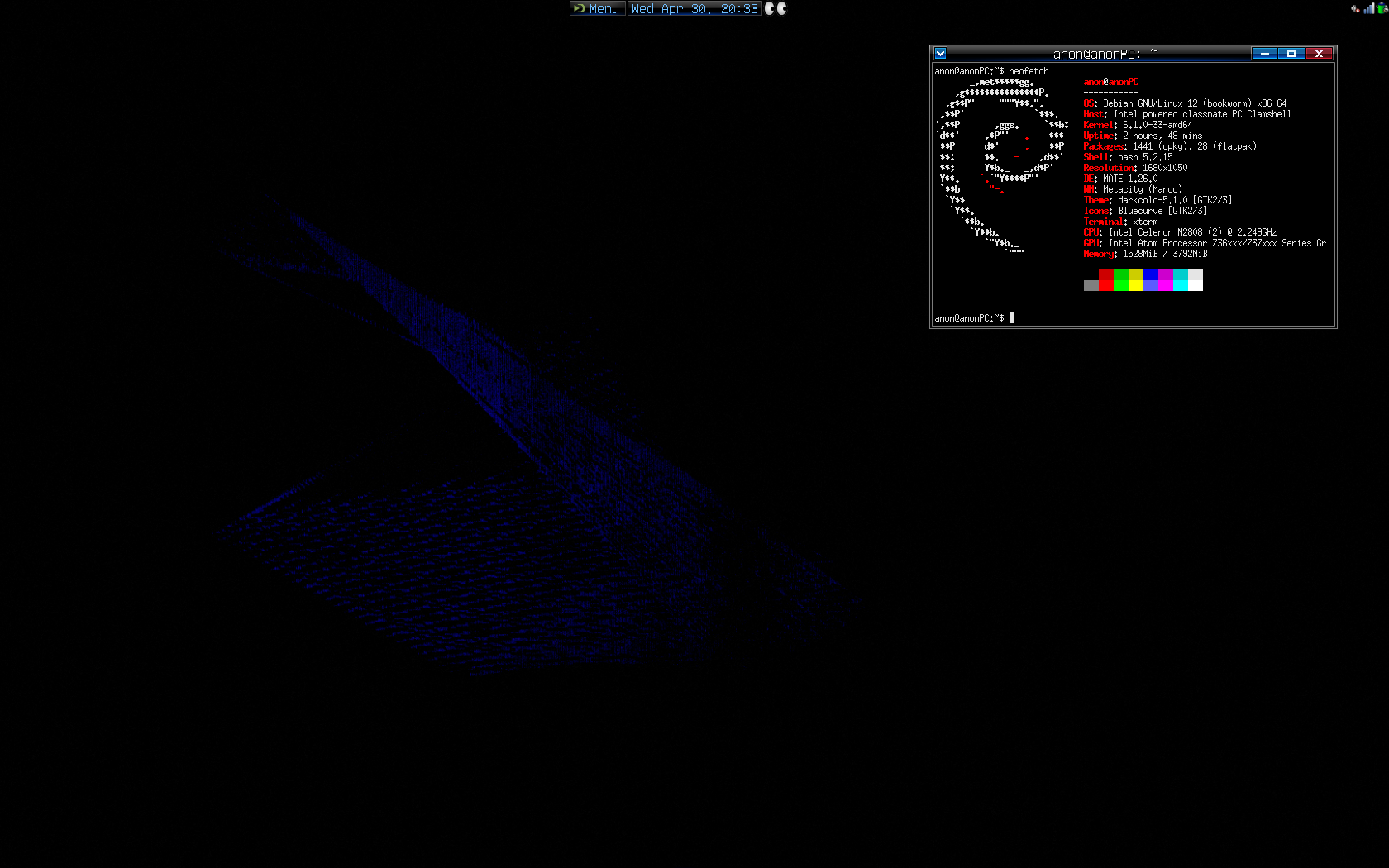The height and width of the screenshot is (868, 1389).
Task: Click the Menu arrow logo icon
Action: tap(580, 8)
